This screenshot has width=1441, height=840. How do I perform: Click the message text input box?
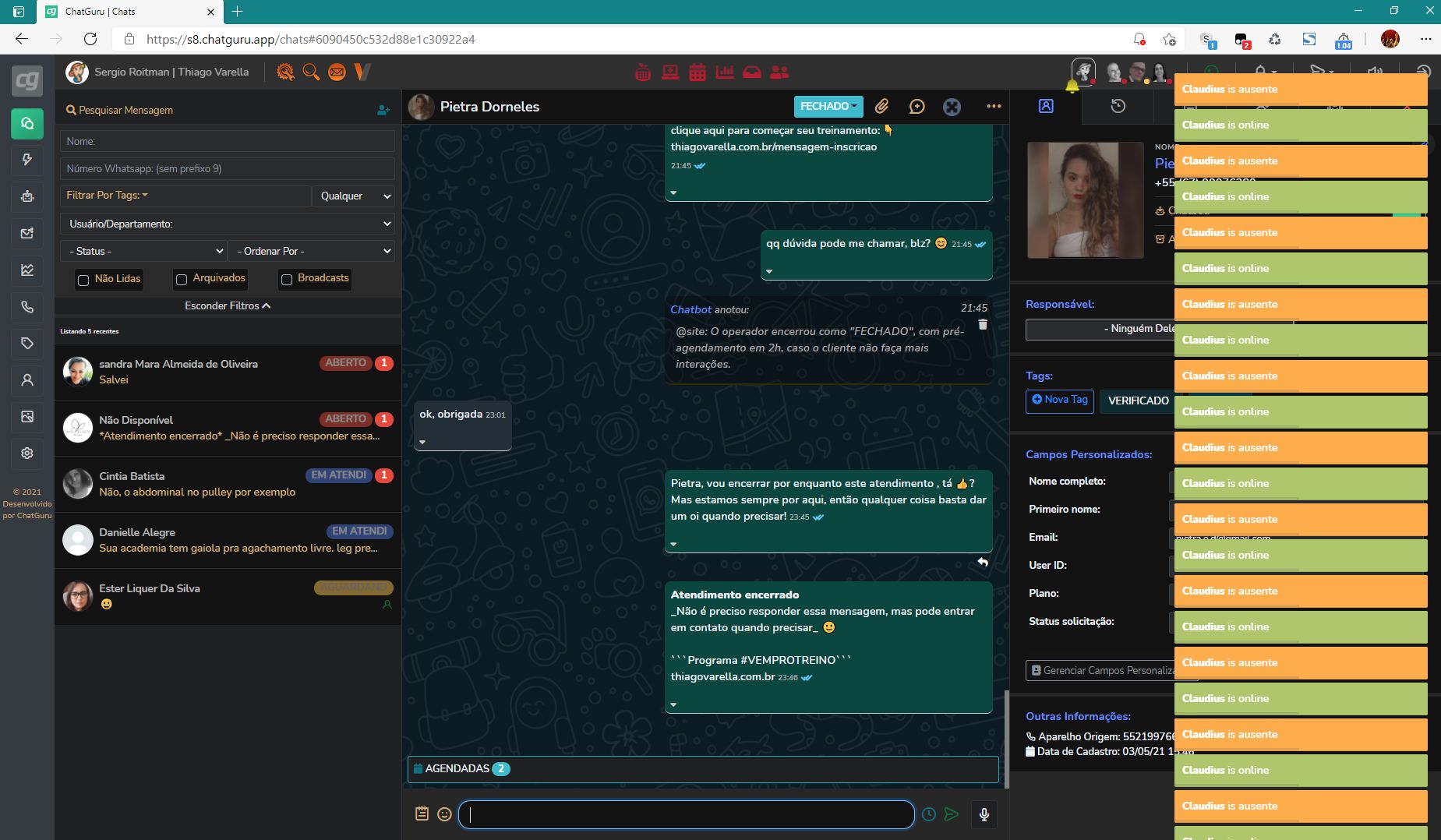pos(687,814)
